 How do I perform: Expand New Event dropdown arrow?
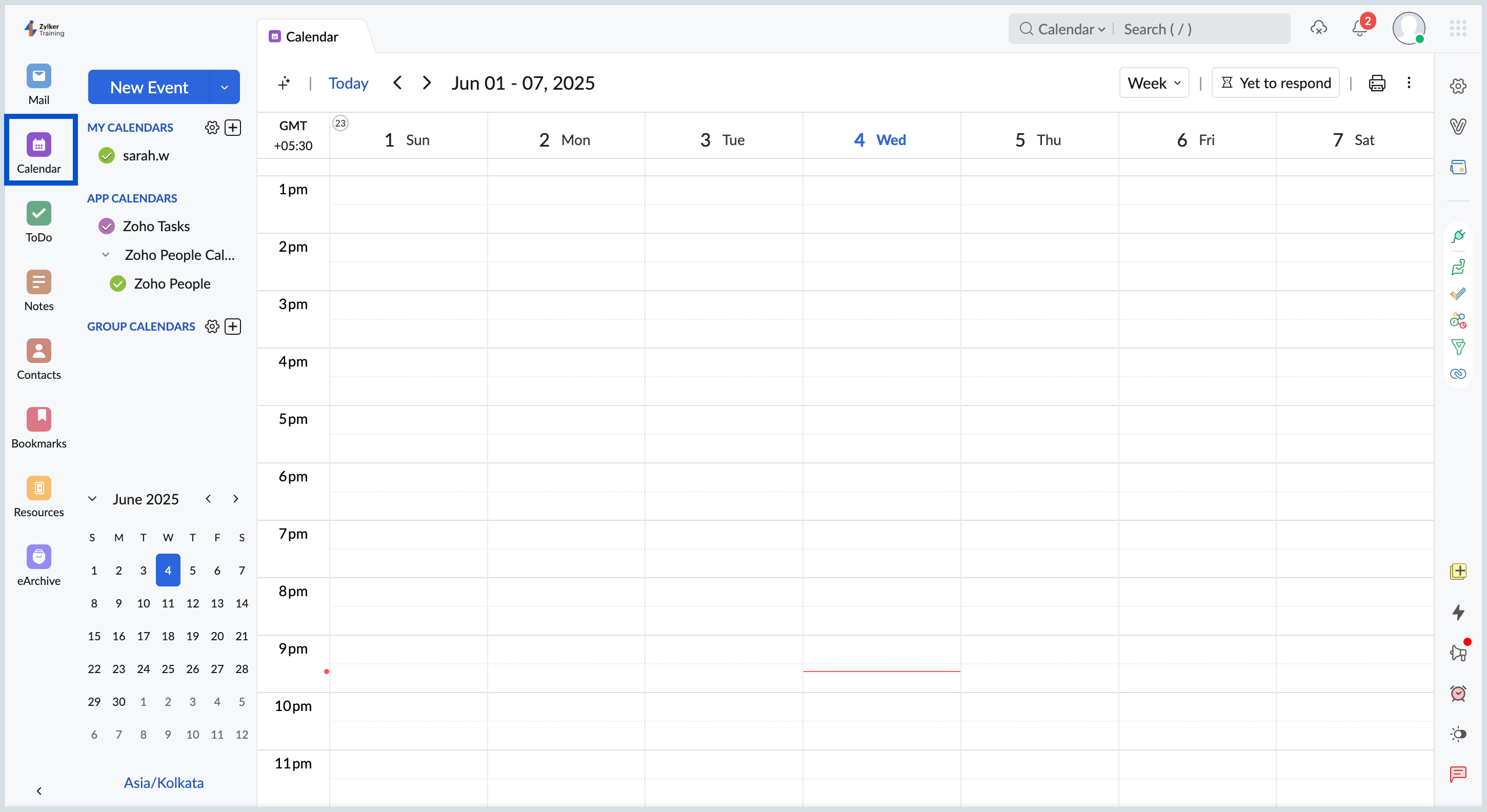point(225,87)
